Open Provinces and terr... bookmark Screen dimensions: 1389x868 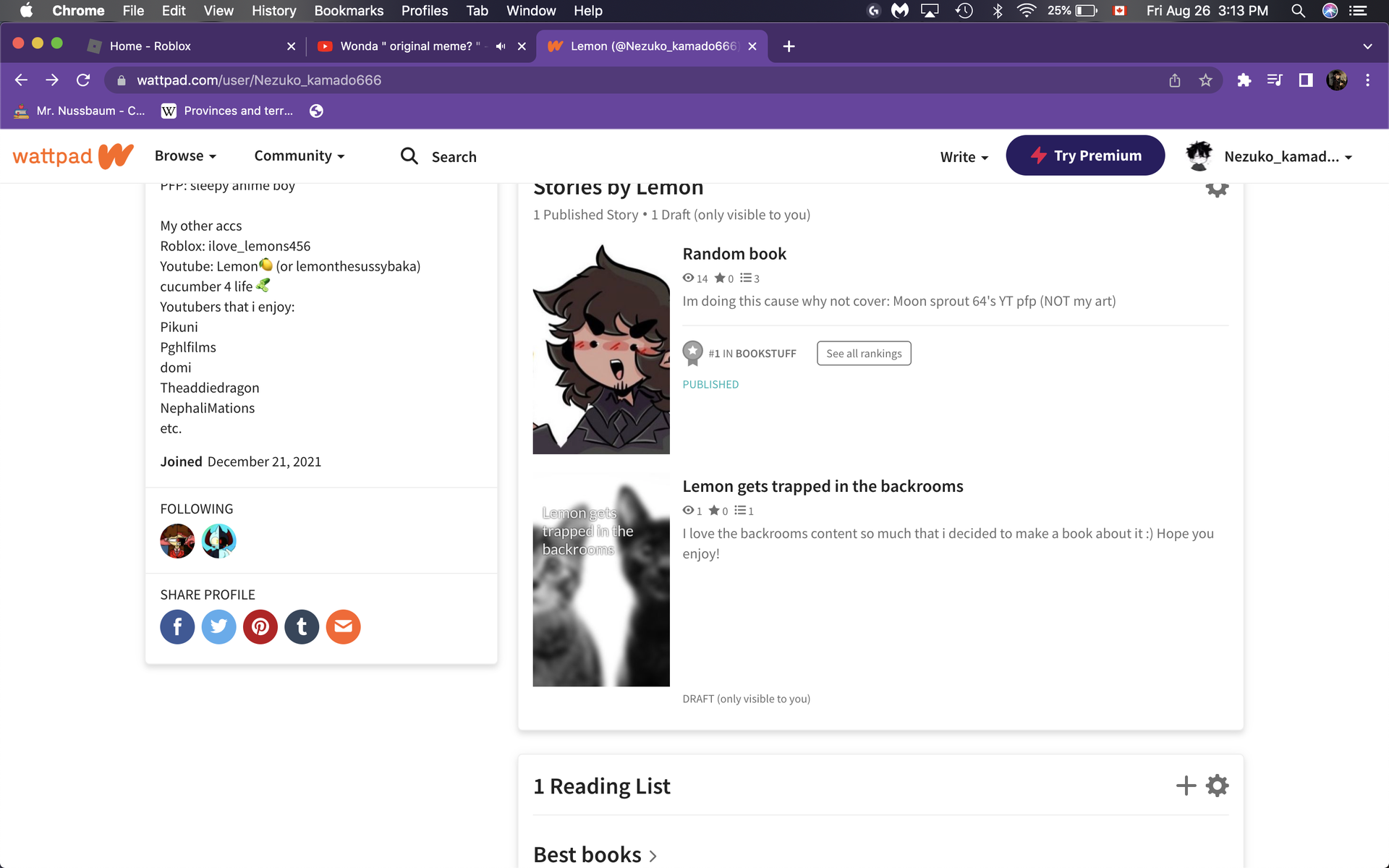click(227, 111)
